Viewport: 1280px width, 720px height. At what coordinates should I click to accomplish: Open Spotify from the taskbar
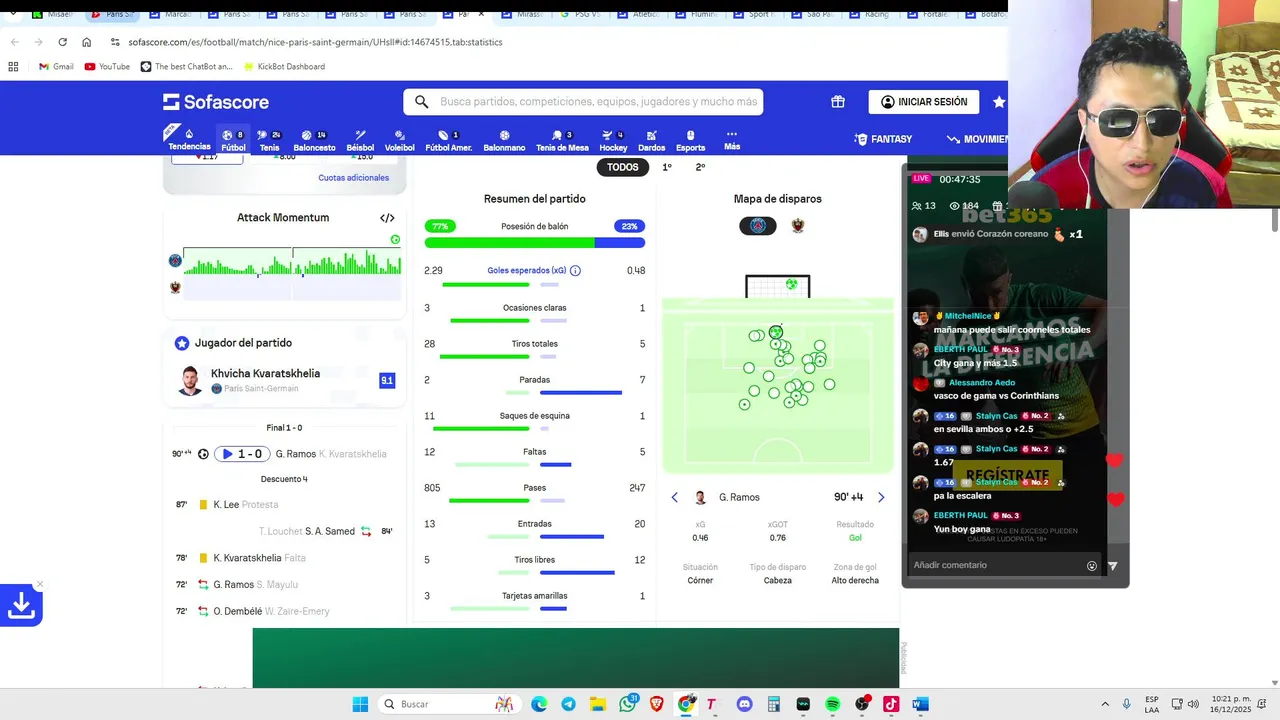click(x=832, y=704)
